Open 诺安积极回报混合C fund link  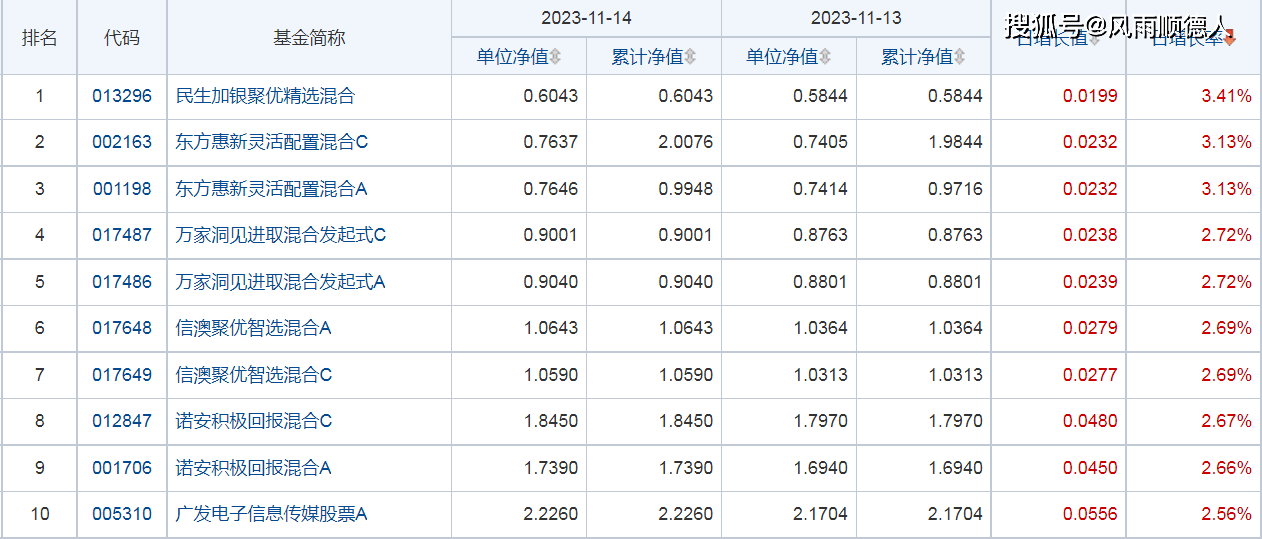[253, 421]
